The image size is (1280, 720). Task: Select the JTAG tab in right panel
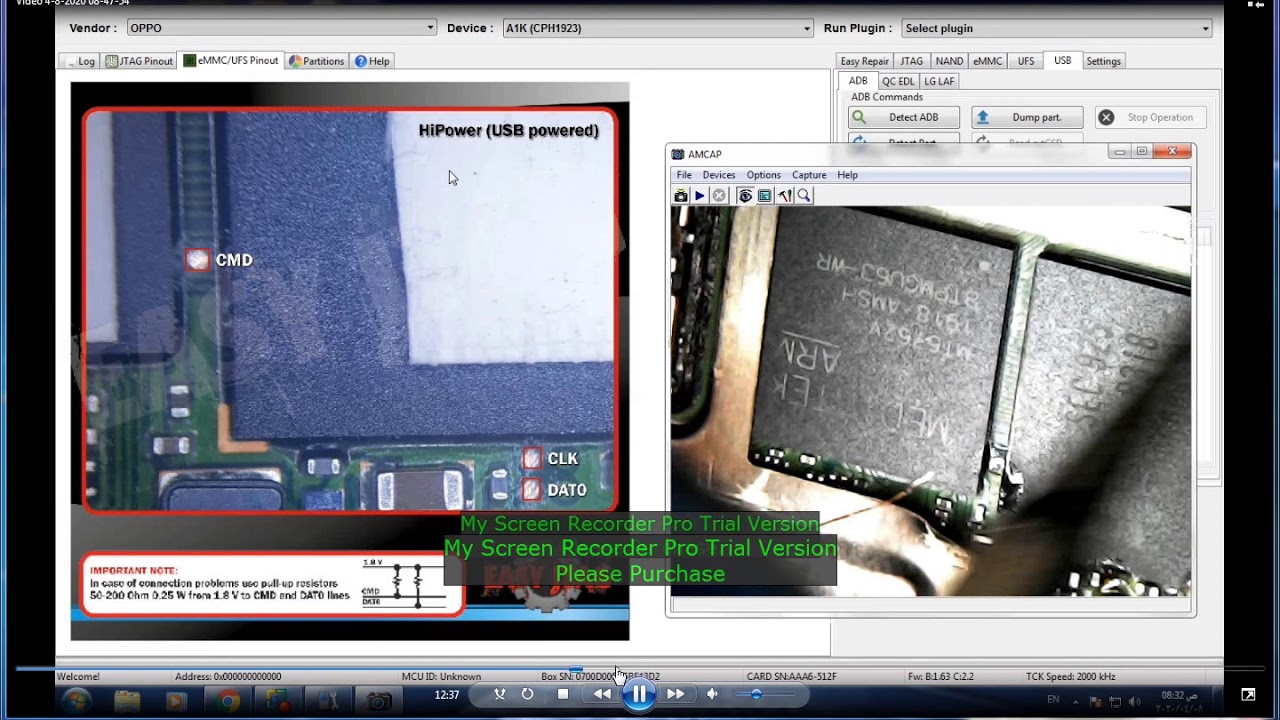tap(911, 61)
